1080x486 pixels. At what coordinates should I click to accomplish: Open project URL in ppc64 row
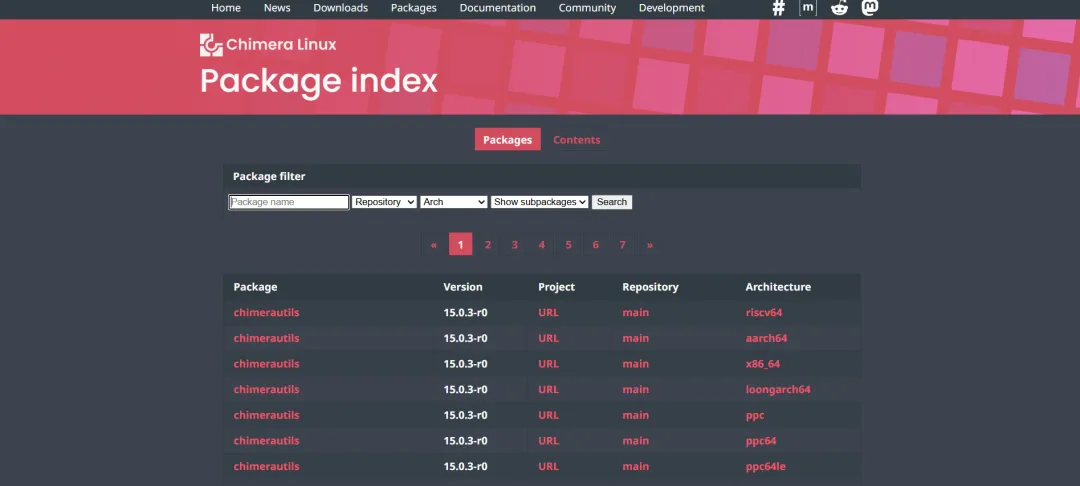point(548,441)
